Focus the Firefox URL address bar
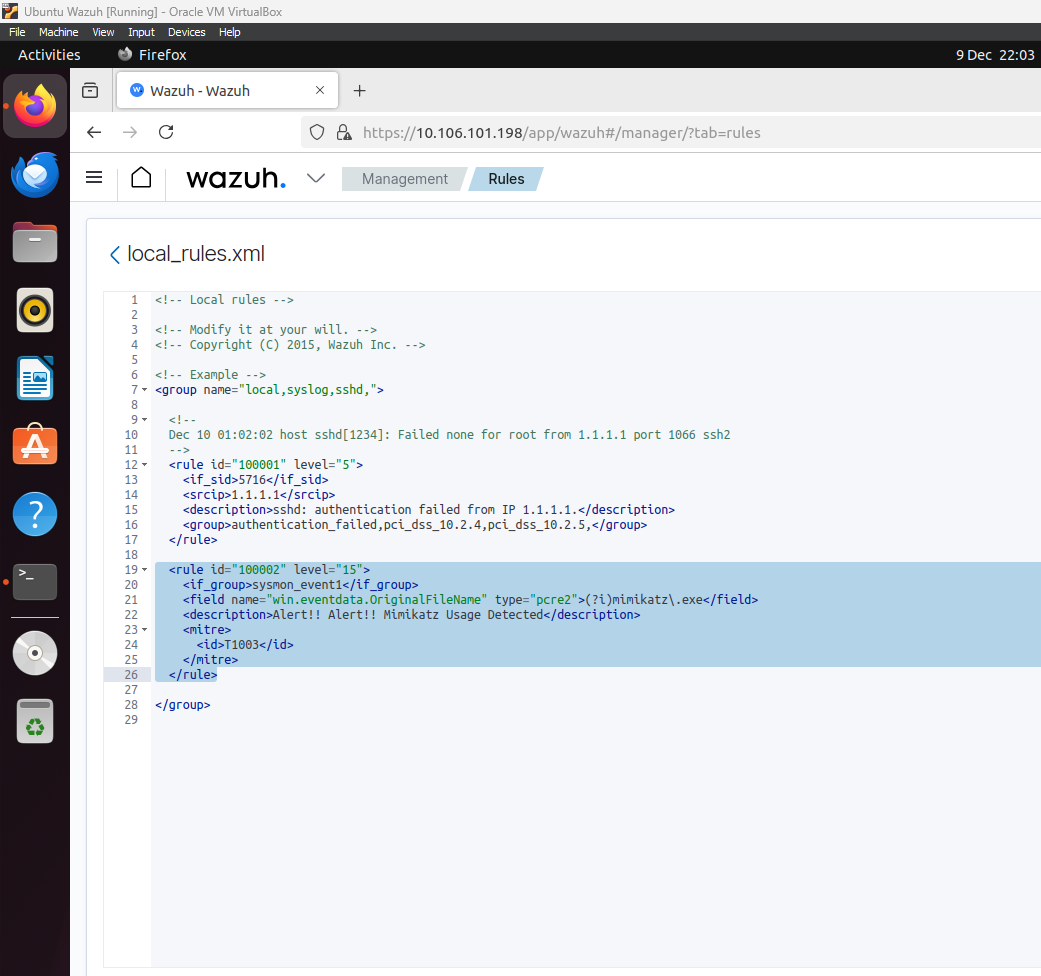 [x=600, y=132]
